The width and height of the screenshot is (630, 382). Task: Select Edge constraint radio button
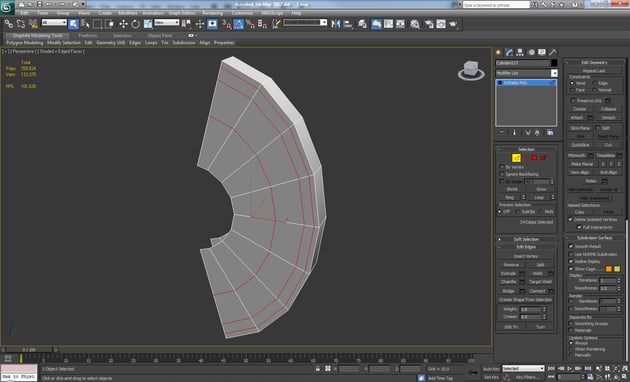595,83
